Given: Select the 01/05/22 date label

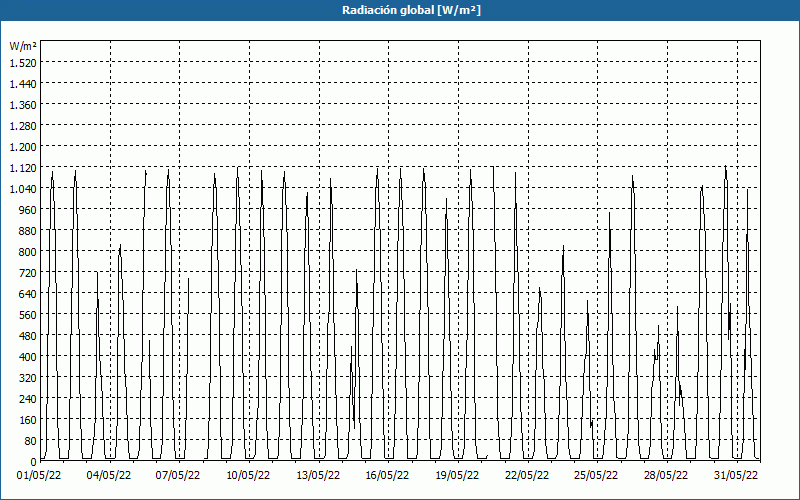Looking at the screenshot, I should click(x=40, y=475).
